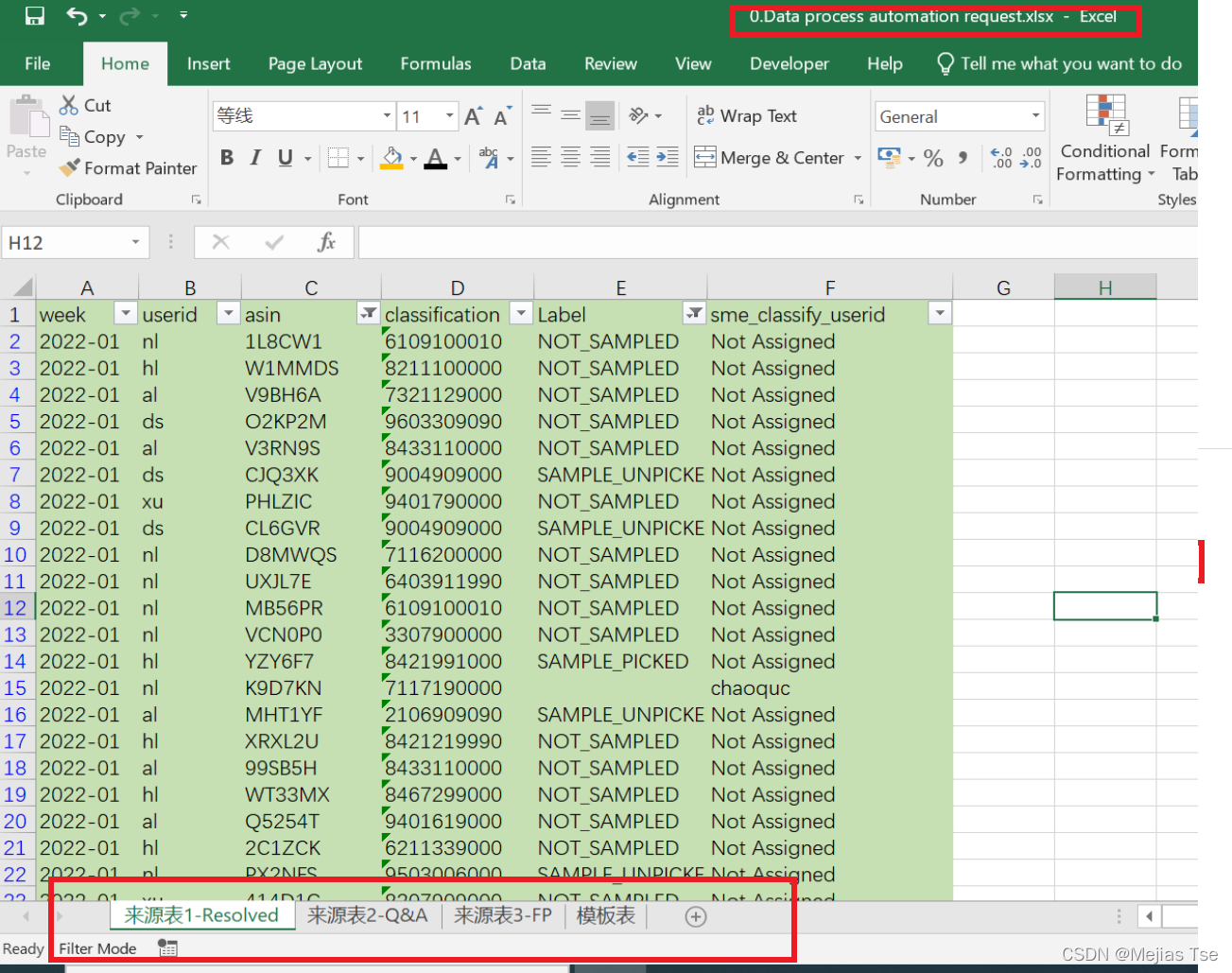Open the classification column filter dropdown
1232x973 pixels.
click(x=521, y=313)
